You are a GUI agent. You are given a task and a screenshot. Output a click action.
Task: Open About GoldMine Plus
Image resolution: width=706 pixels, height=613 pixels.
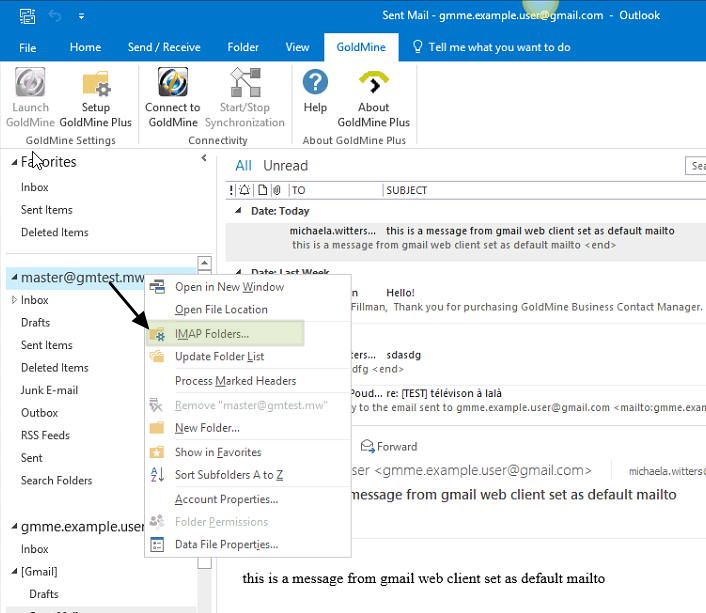[373, 98]
